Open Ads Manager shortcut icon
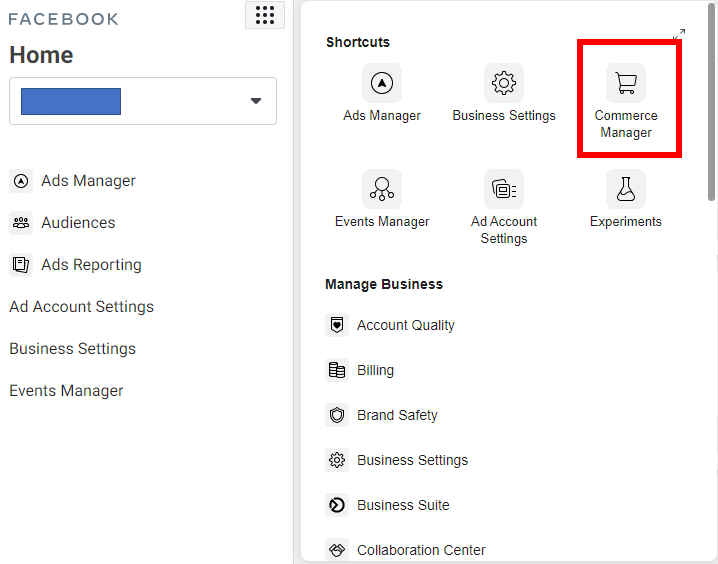 (382, 83)
